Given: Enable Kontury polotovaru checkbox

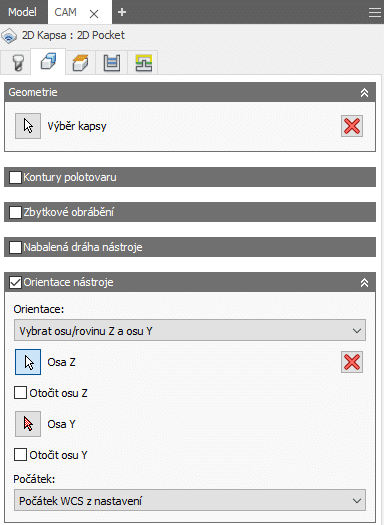Looking at the screenshot, I should pos(15,177).
